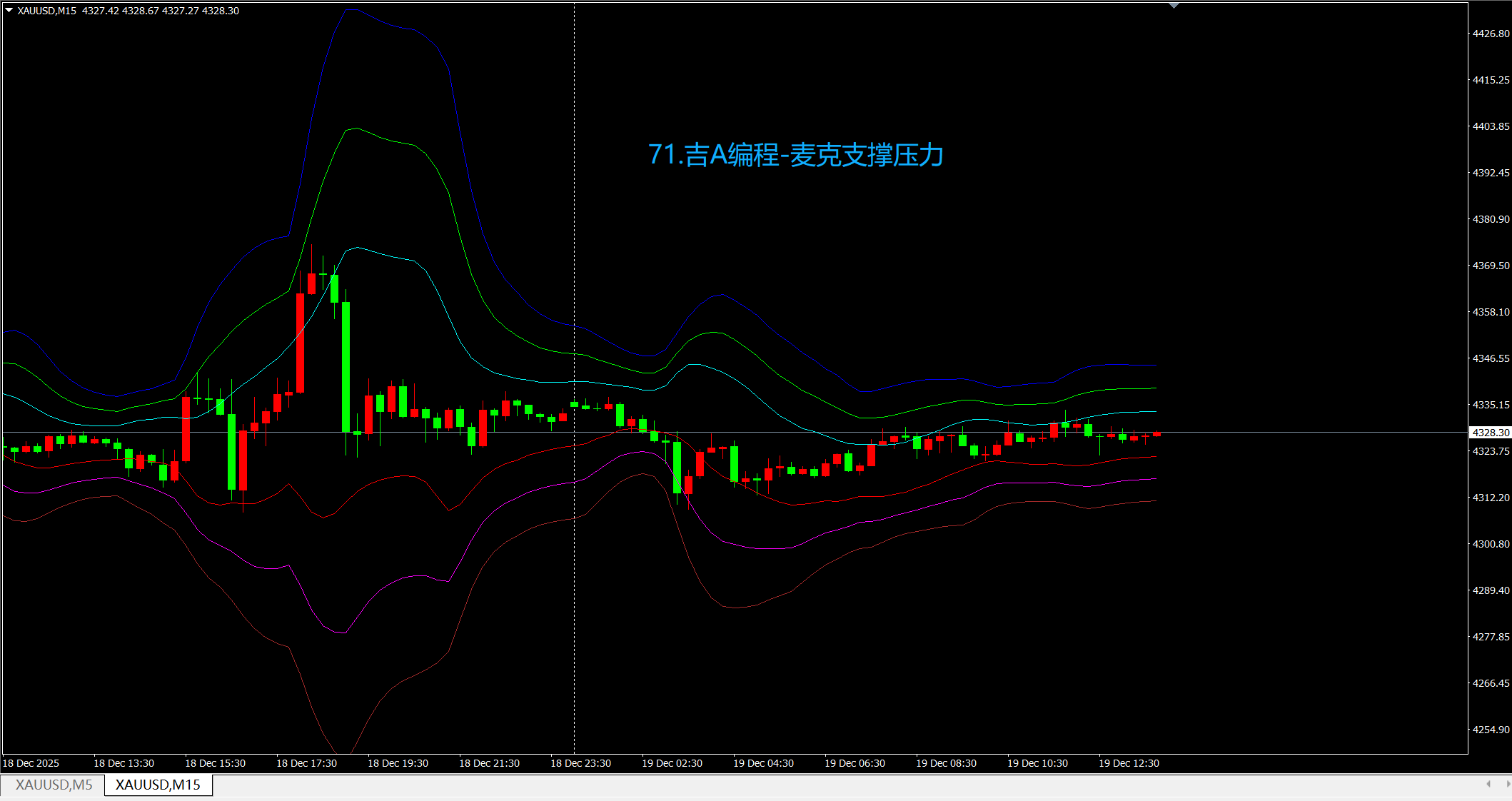
Task: Click the chart title text XAUUSD,M15 with OHLC values
Action: coord(128,11)
